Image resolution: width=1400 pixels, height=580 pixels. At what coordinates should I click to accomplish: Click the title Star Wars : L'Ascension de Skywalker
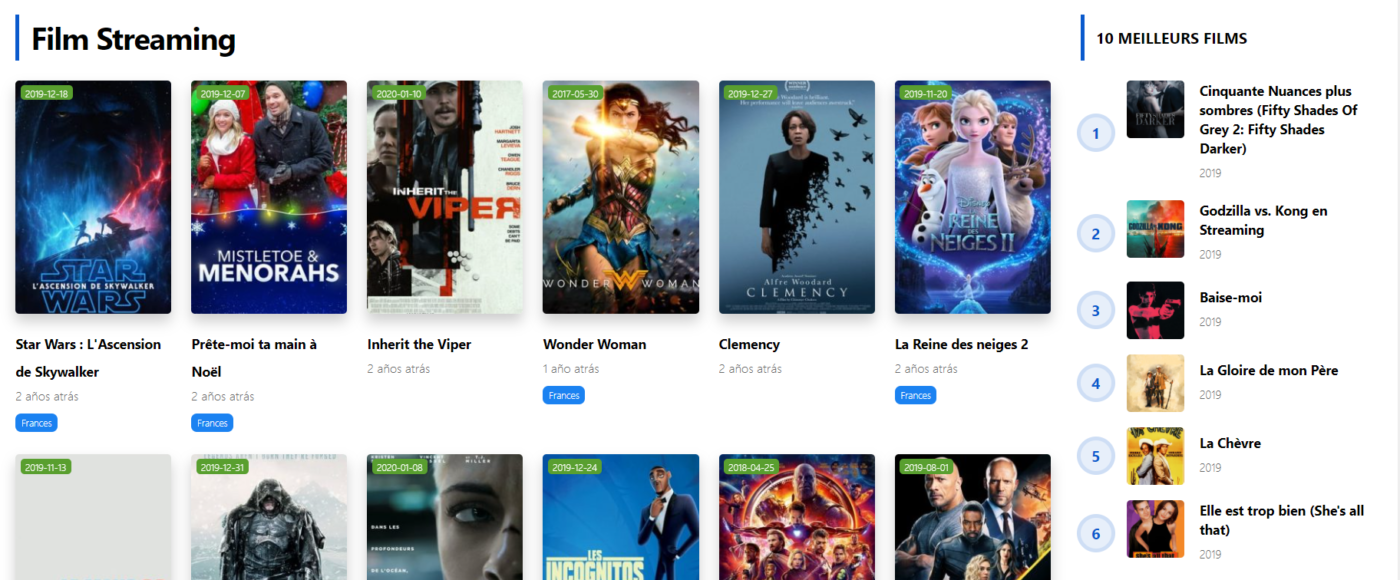[x=88, y=358]
